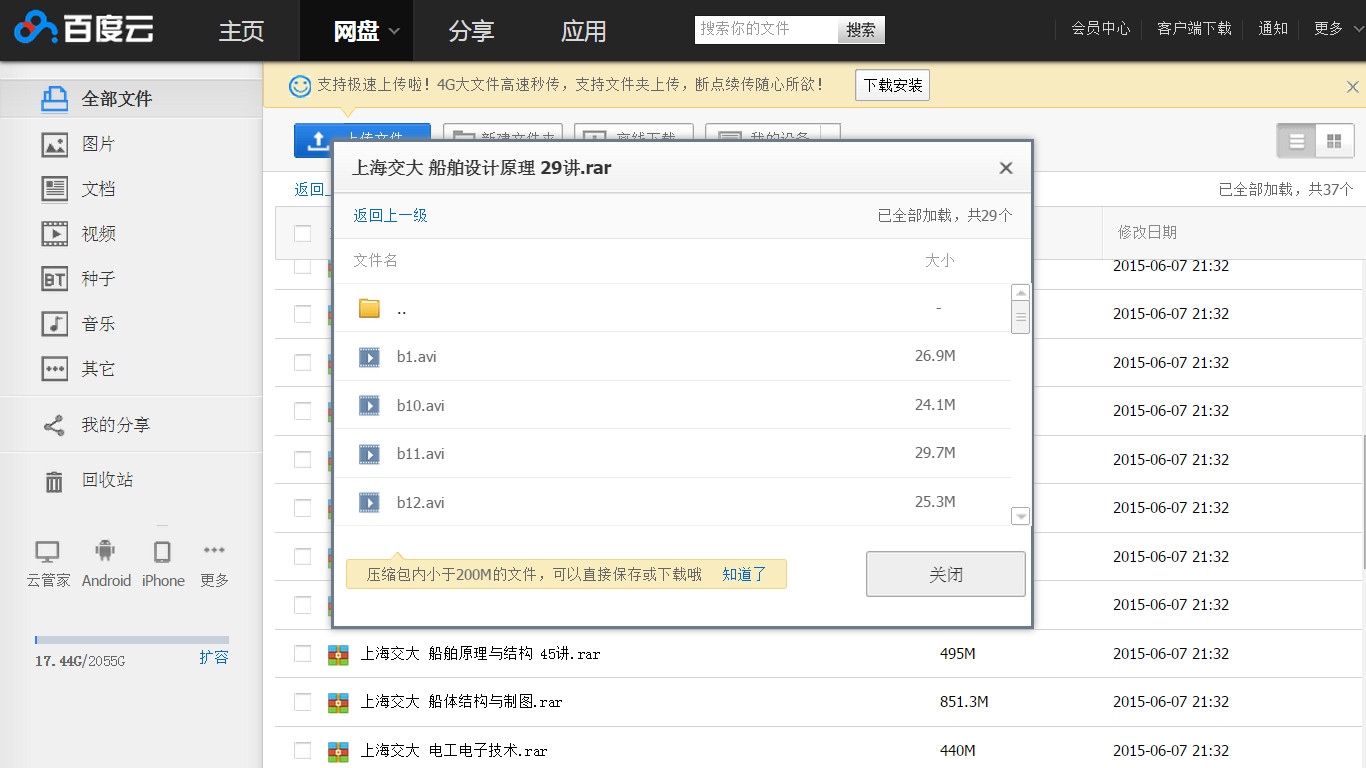The image size is (1366, 768).
Task: Click the 知道了 link in tooltip
Action: (744, 574)
